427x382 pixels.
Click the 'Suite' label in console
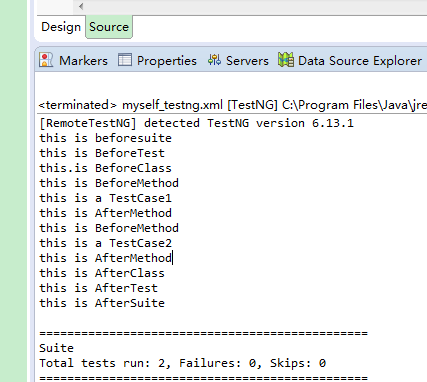[x=56, y=348]
